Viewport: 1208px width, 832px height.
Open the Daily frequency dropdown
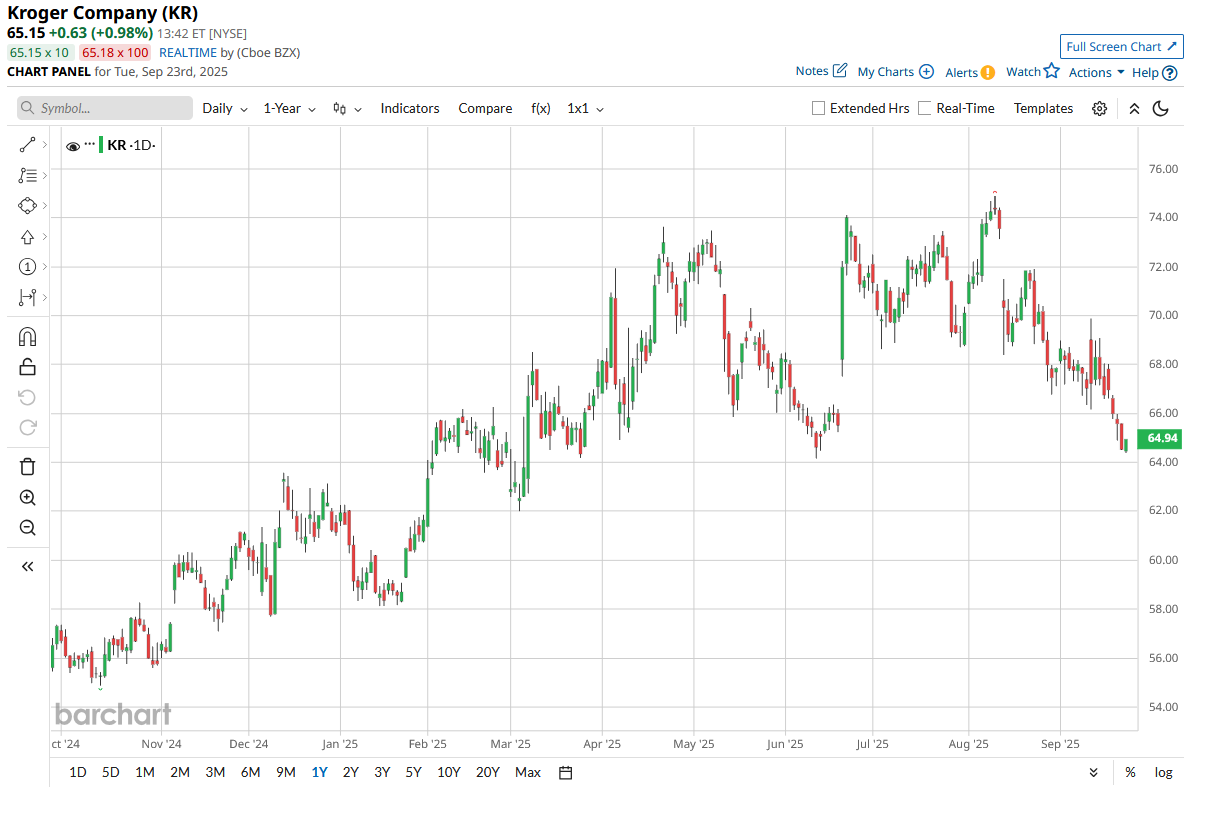point(225,108)
